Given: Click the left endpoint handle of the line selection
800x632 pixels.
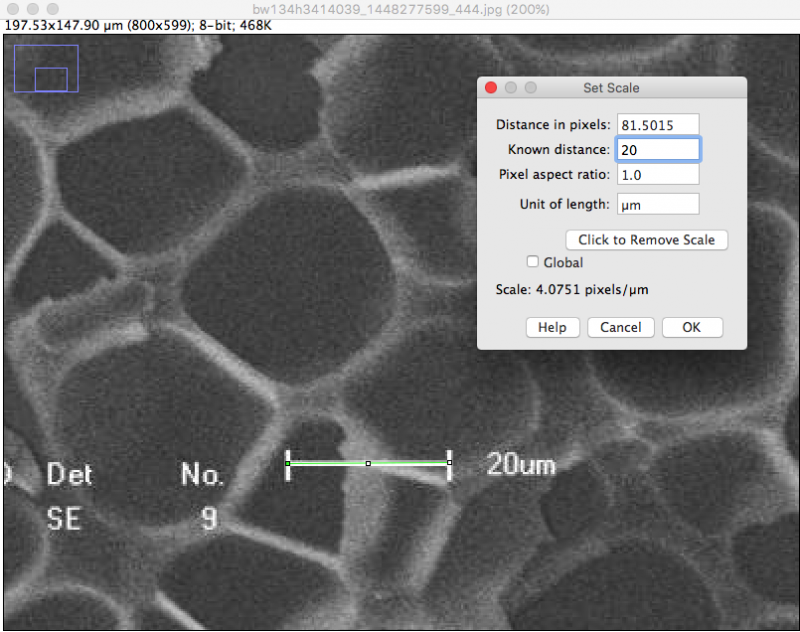Looking at the screenshot, I should [288, 464].
